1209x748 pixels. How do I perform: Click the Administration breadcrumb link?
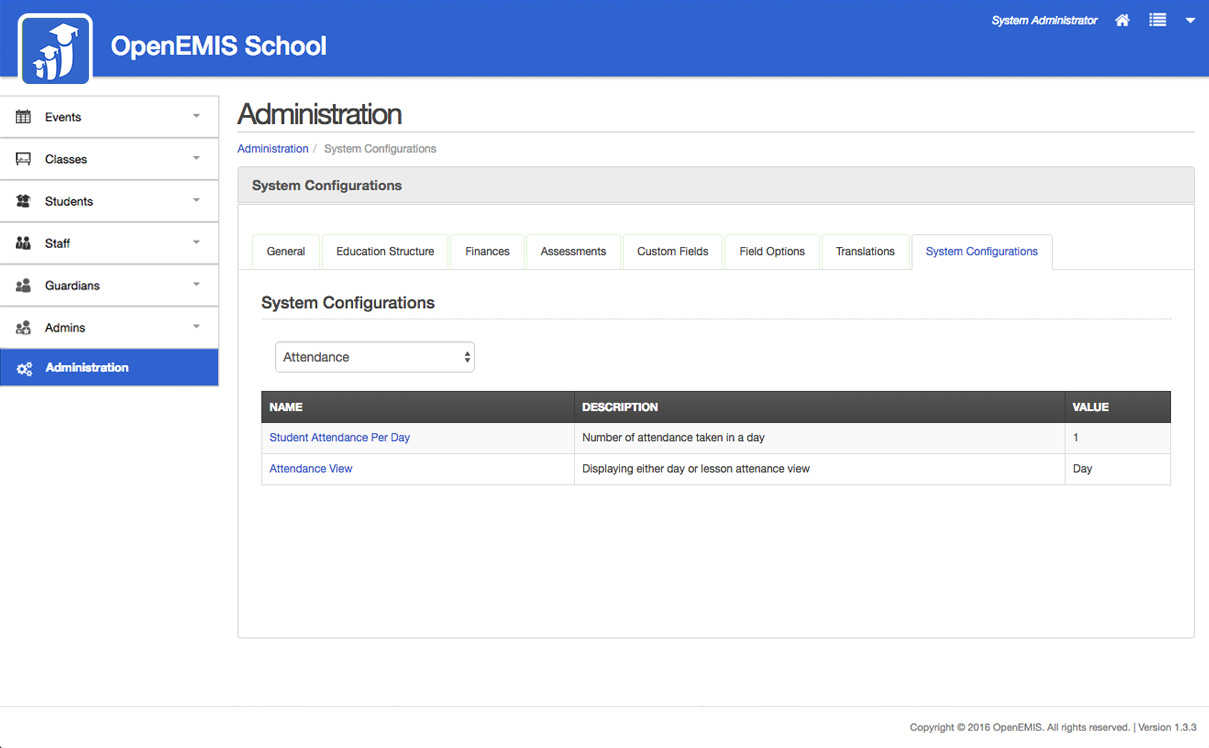[272, 148]
